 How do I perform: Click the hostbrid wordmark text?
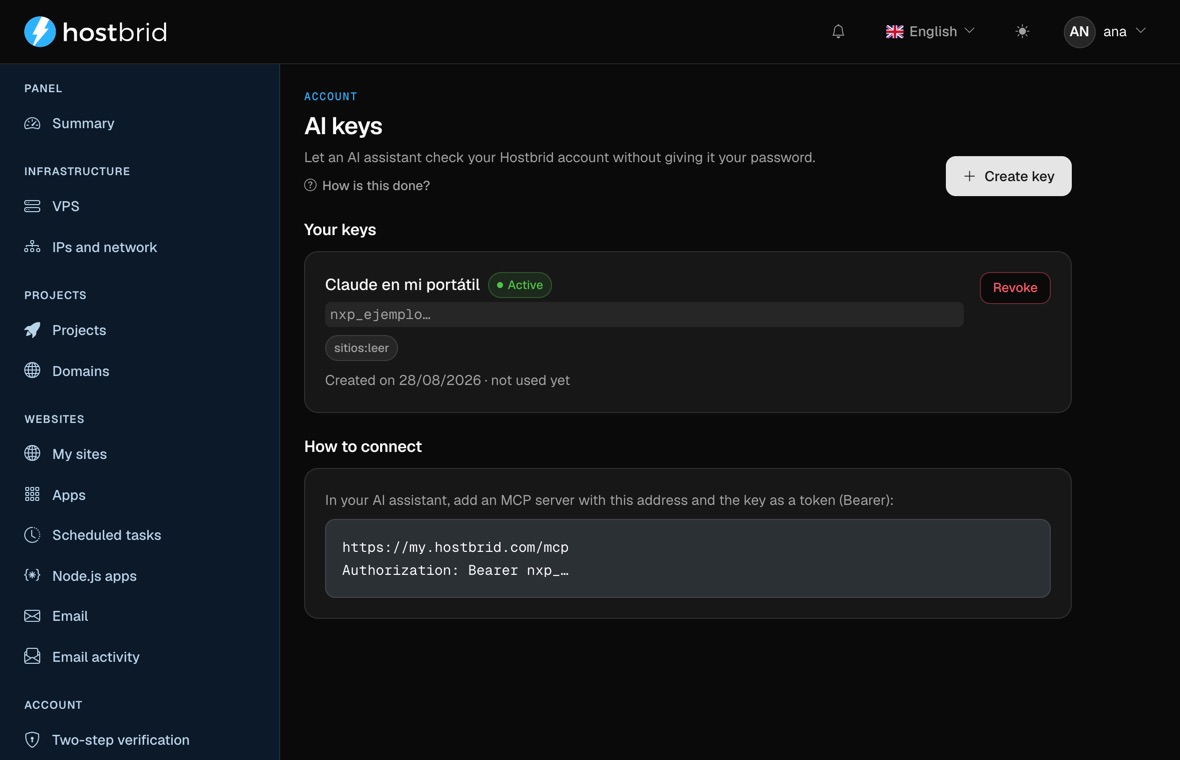[114, 32]
